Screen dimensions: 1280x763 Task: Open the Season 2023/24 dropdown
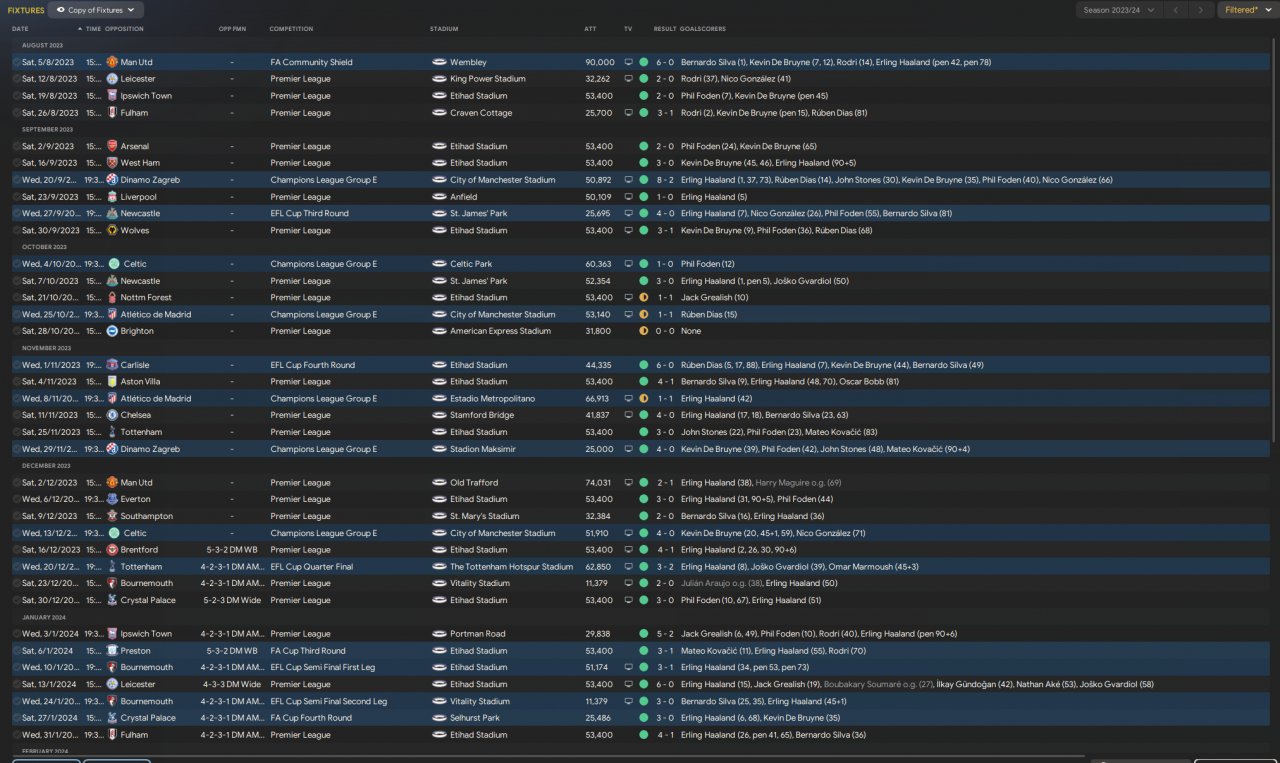(x=1120, y=10)
